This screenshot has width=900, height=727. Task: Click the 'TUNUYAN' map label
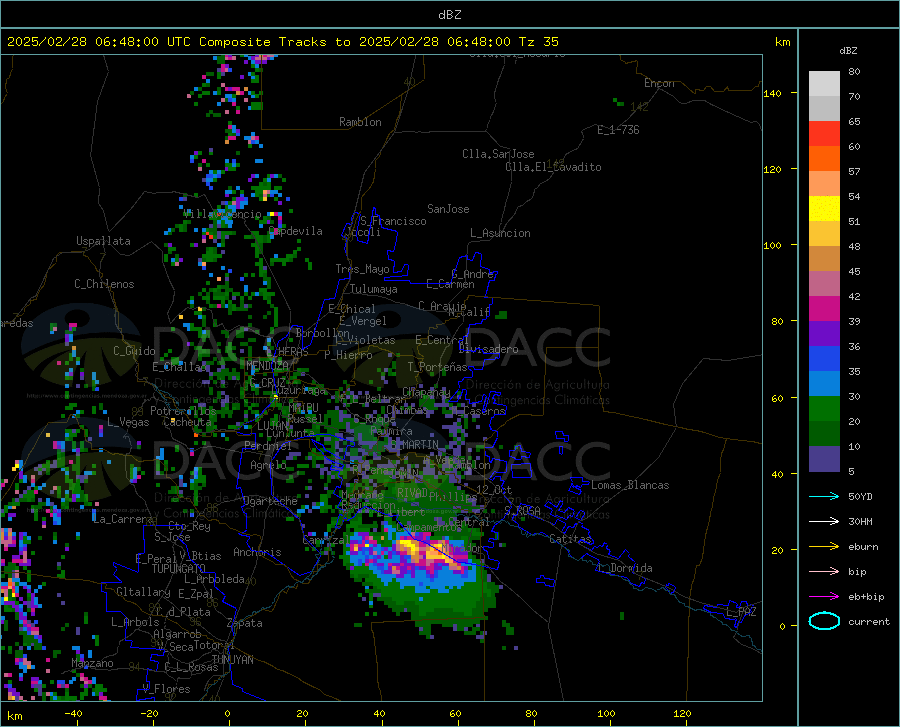tap(232, 660)
